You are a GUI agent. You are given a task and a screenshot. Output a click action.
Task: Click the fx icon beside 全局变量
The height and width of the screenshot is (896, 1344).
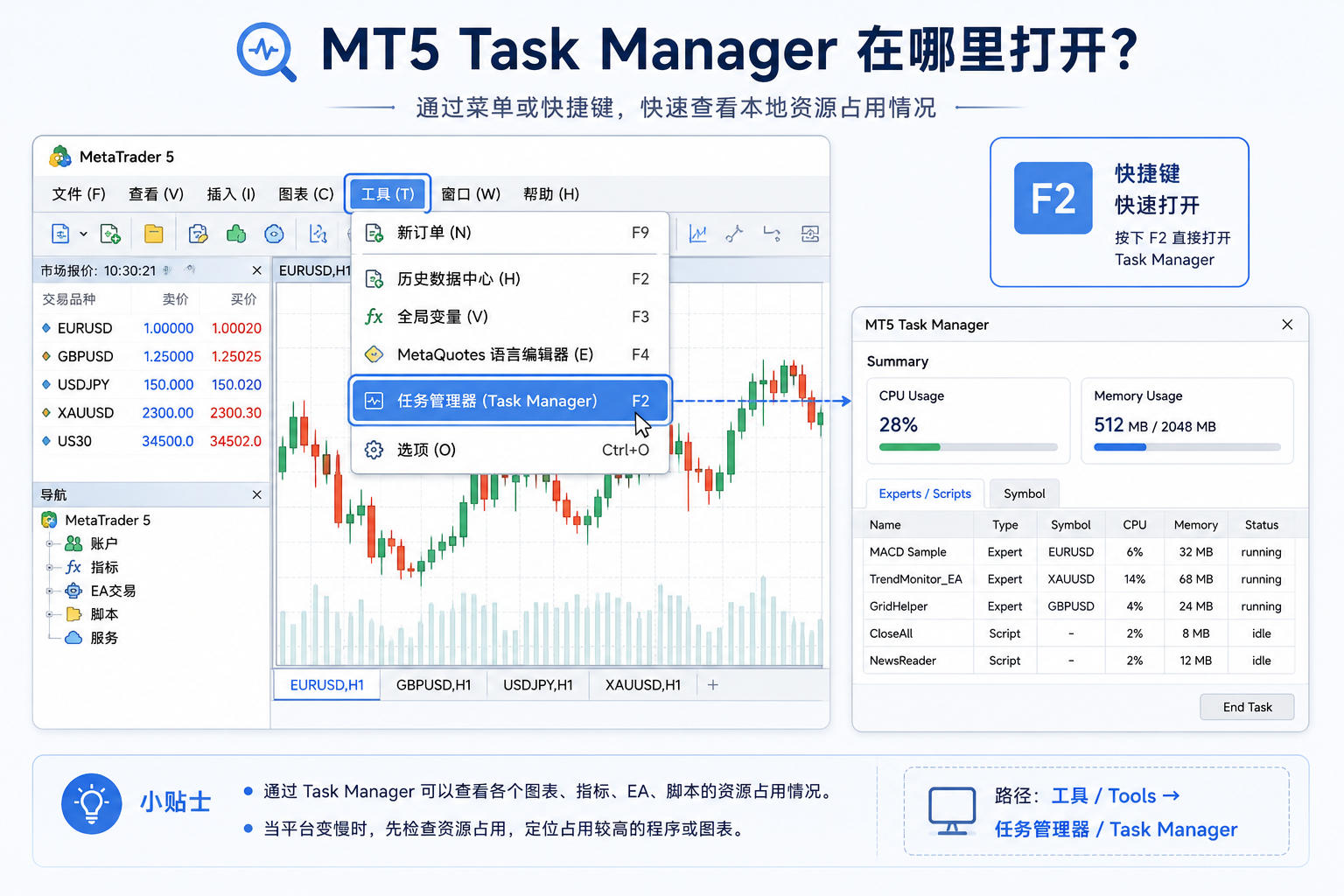(374, 317)
